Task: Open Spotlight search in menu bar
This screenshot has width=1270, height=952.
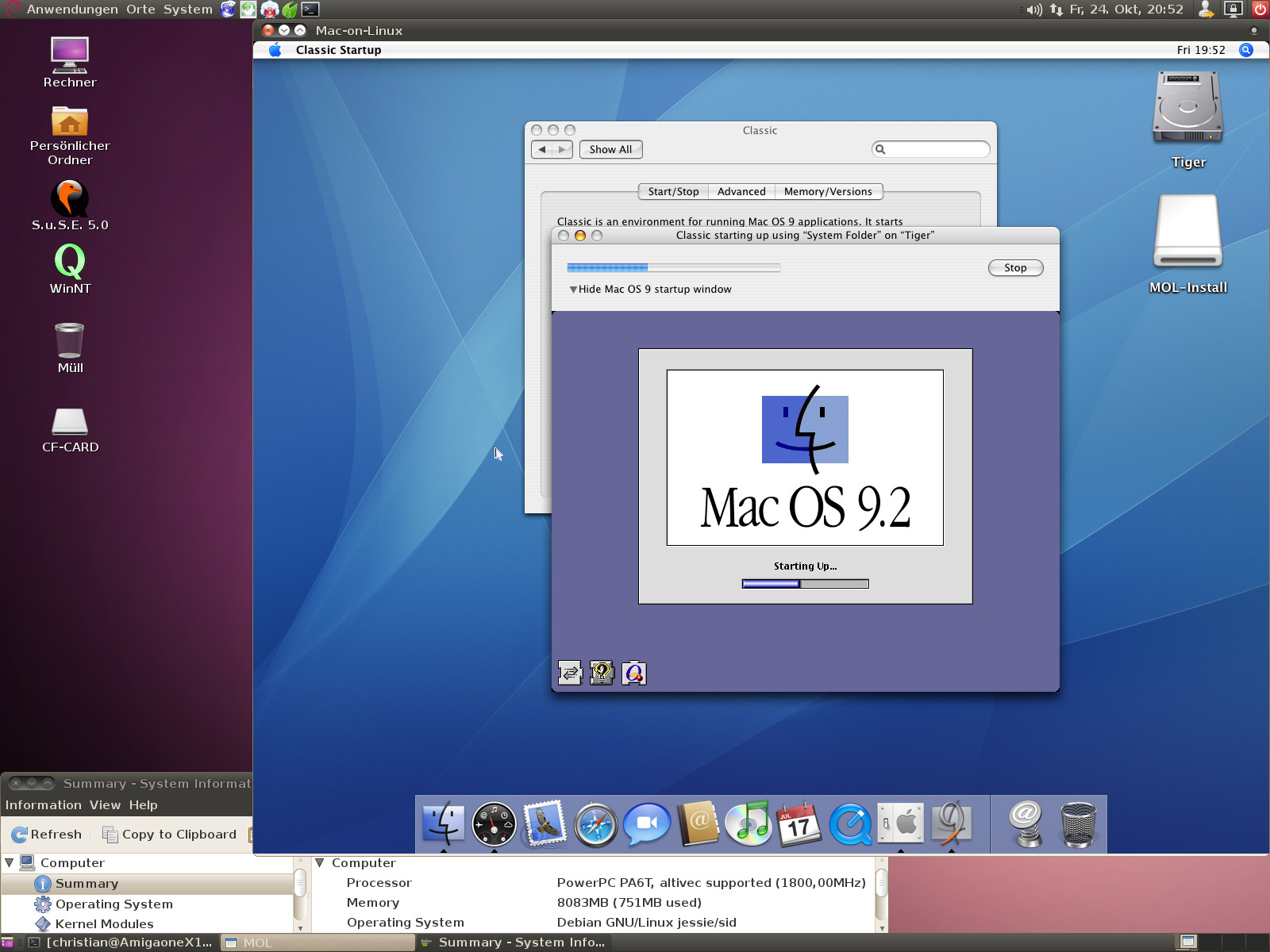Action: [1246, 50]
